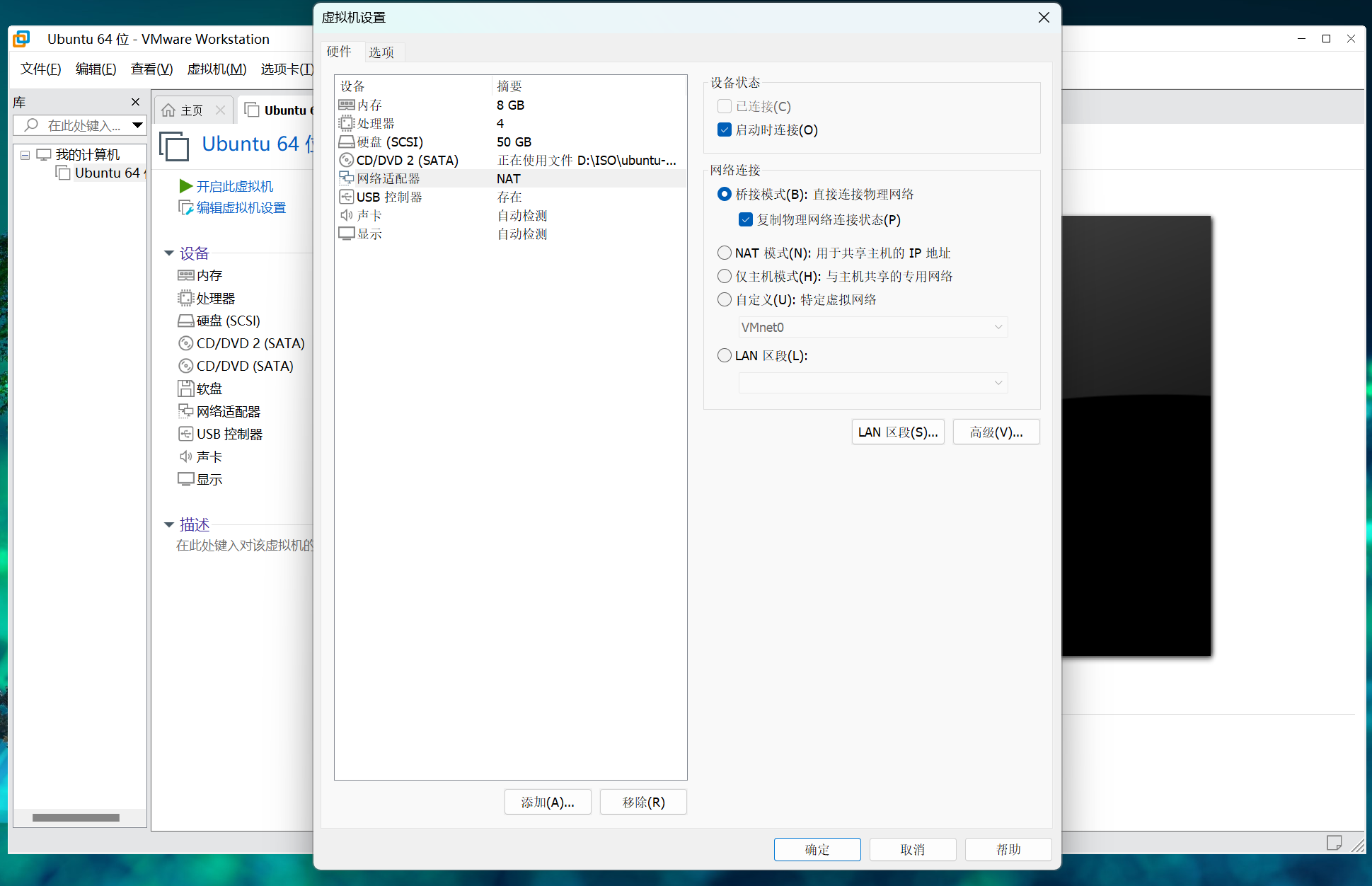The width and height of the screenshot is (1372, 886).
Task: Collapse 我的计算机 tree node
Action: click(x=25, y=155)
